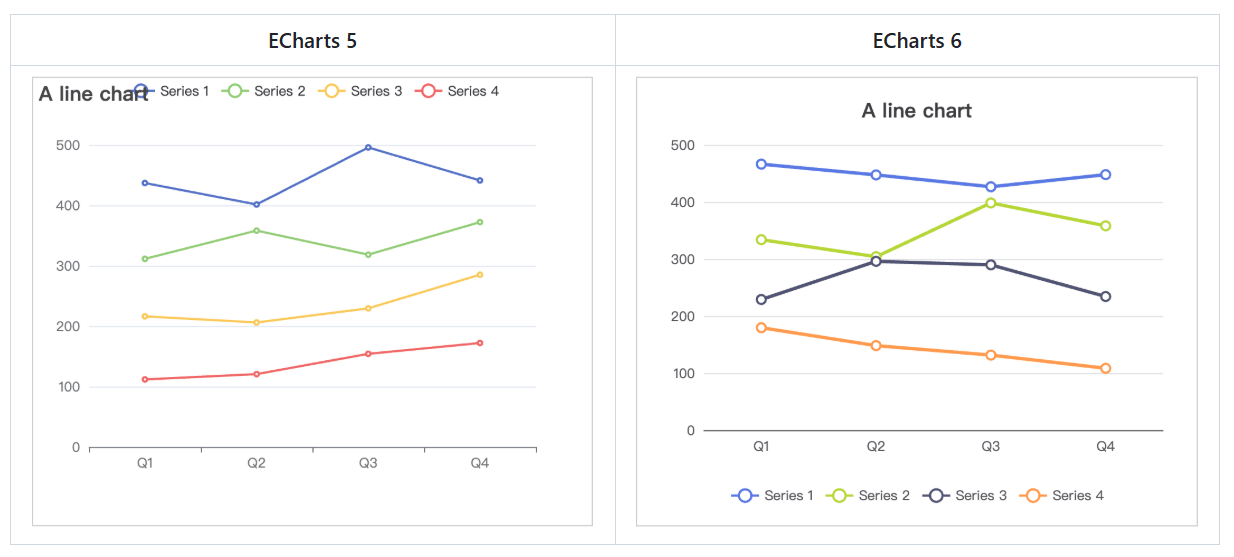Click Series 1 Q3 peak point in ECharts 5
1234x557 pixels.
point(368,147)
